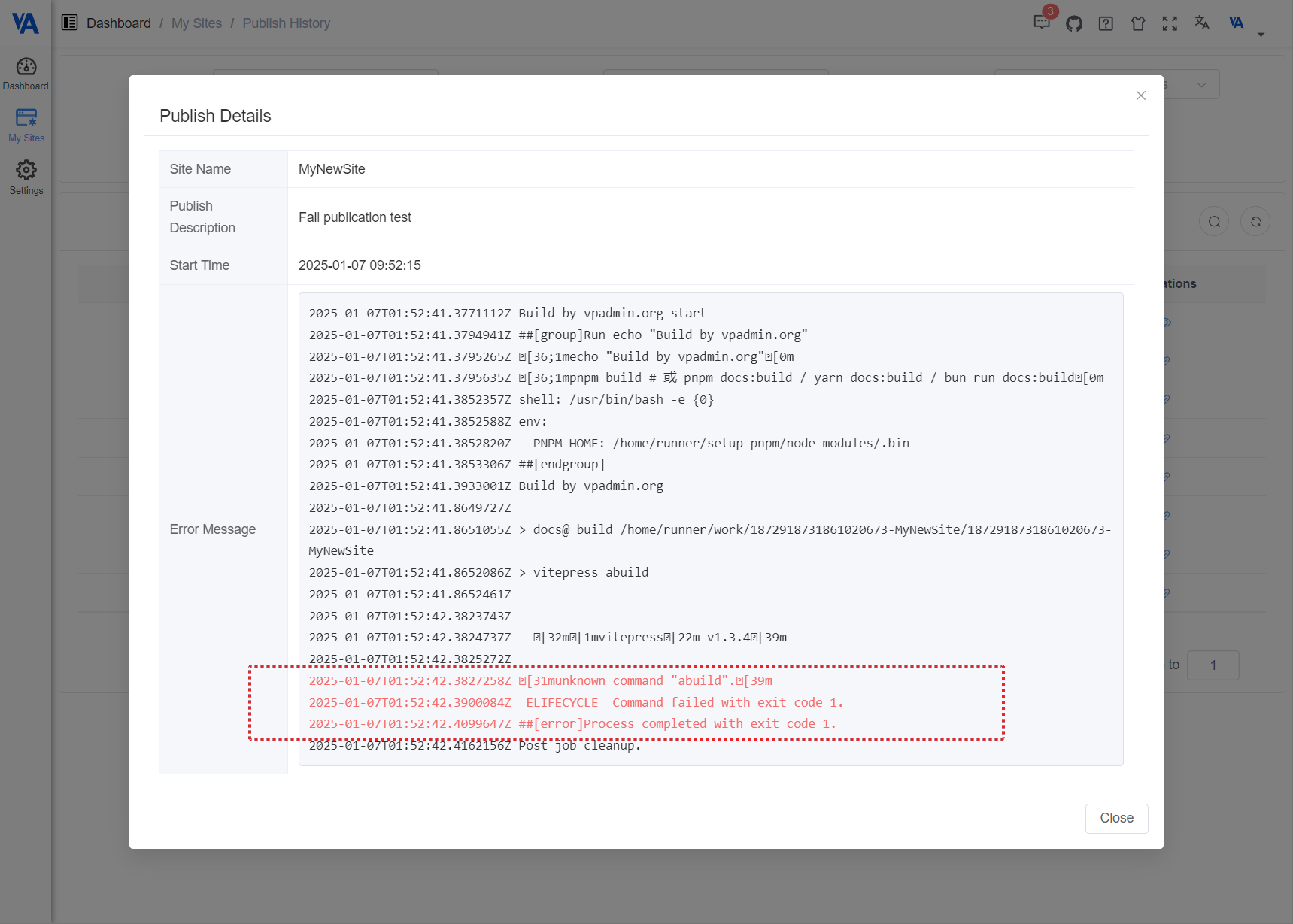Open the GitHub repository icon in header

click(x=1073, y=23)
